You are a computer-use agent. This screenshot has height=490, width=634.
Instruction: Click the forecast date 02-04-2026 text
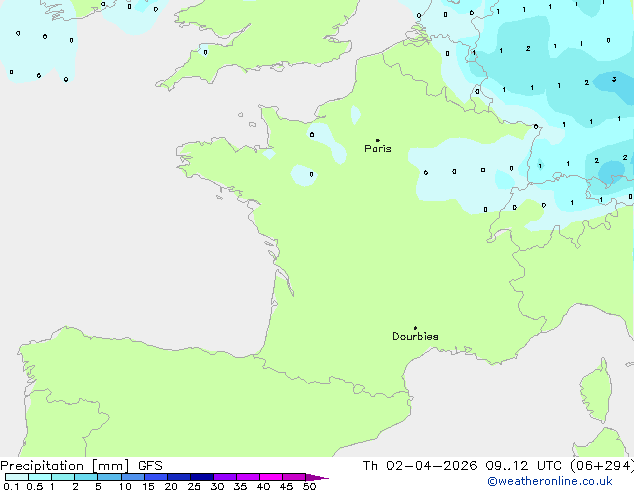tap(431, 466)
